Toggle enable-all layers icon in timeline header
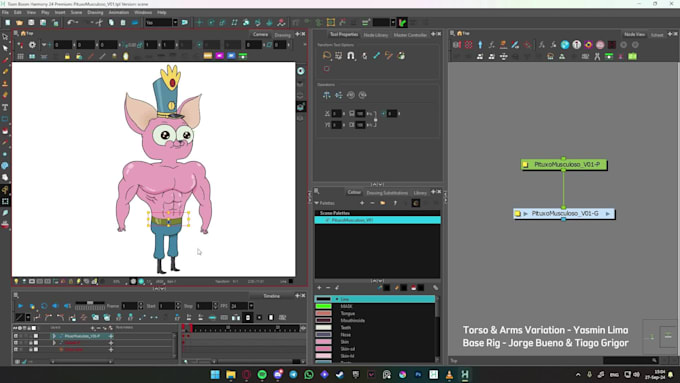The height and width of the screenshot is (383, 680). click(x=16, y=328)
